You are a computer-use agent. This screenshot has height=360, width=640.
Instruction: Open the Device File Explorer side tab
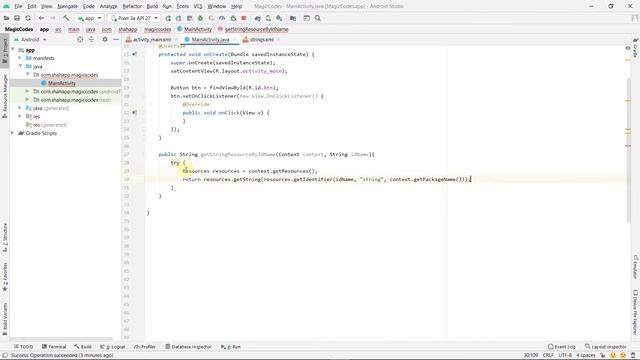coord(635,312)
